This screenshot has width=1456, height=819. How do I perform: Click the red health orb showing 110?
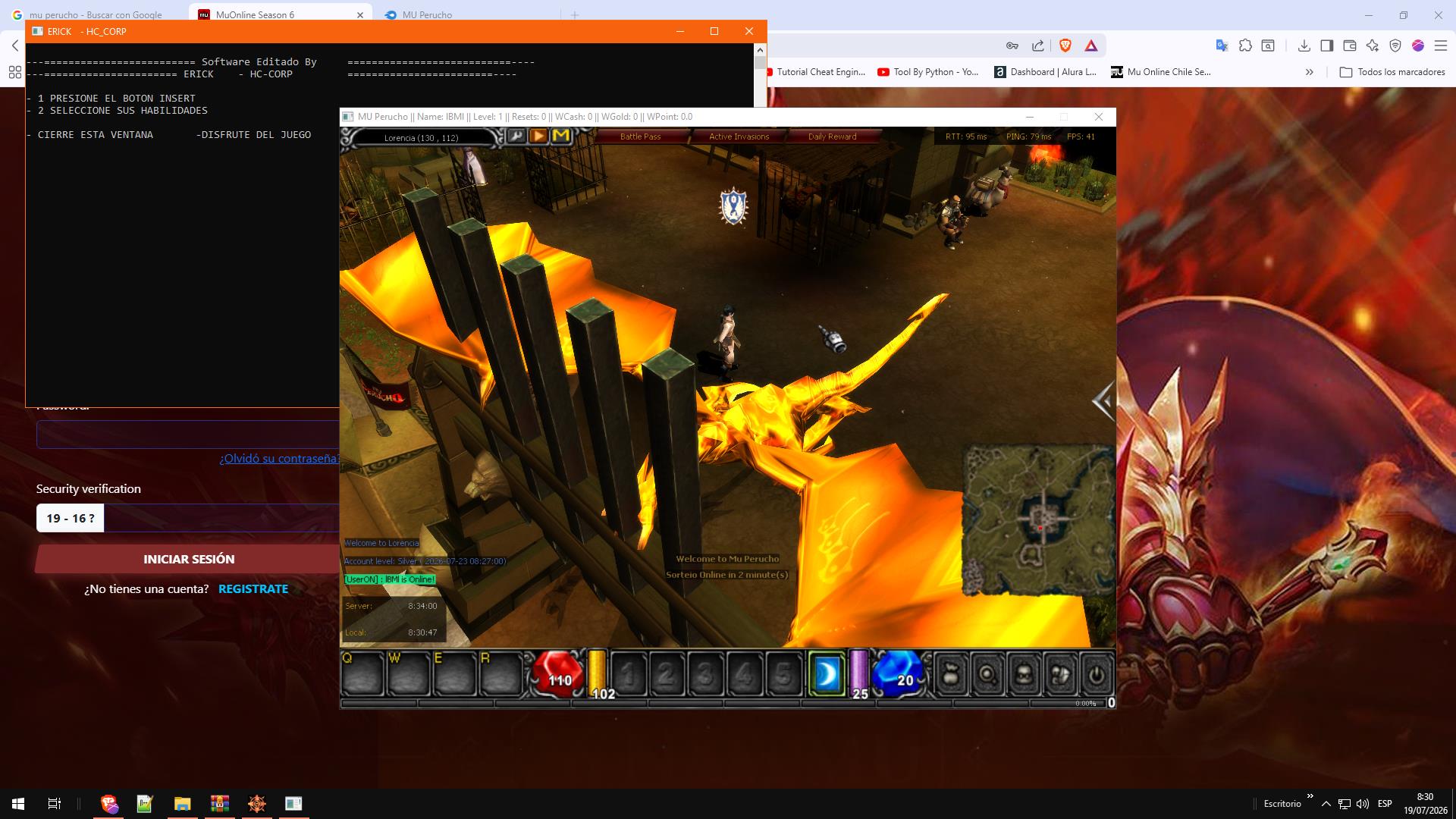click(558, 673)
